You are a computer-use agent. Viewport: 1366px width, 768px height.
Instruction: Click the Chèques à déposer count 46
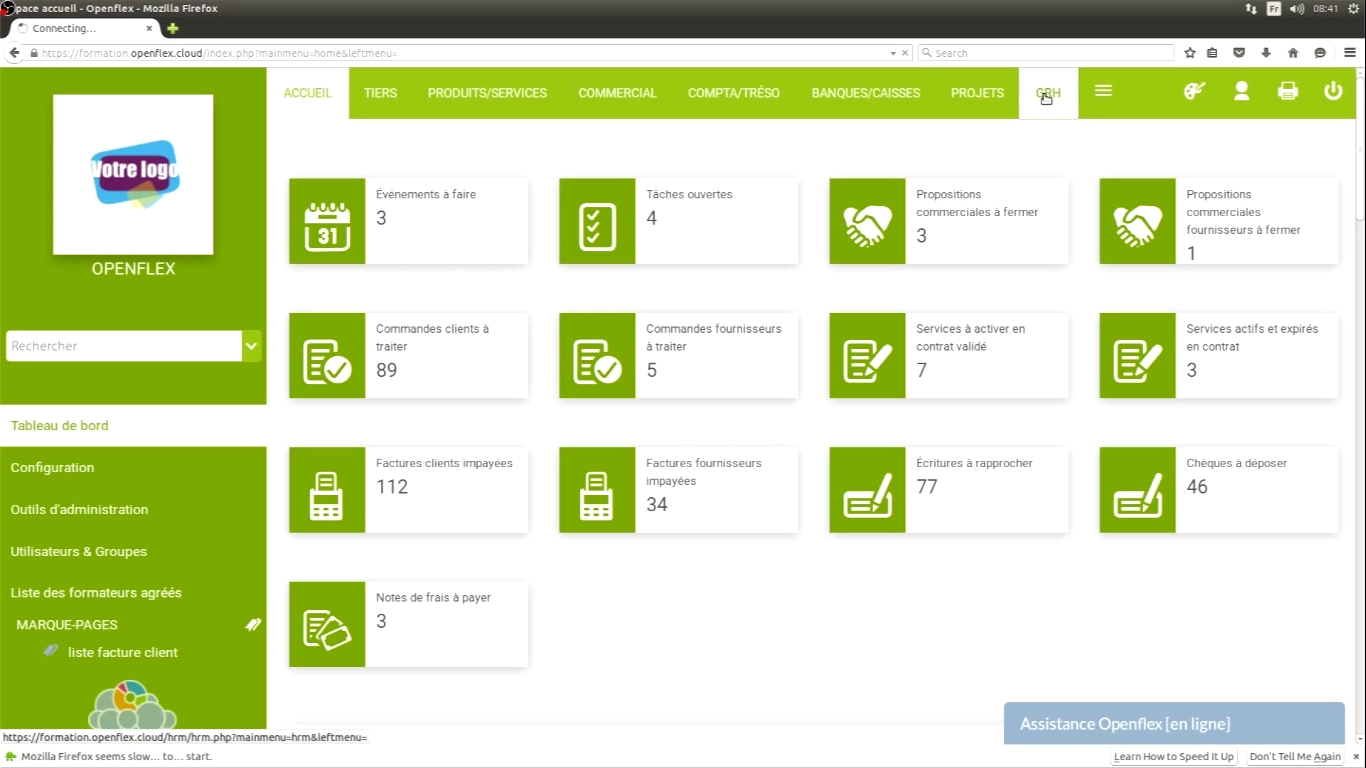pyautogui.click(x=1197, y=487)
